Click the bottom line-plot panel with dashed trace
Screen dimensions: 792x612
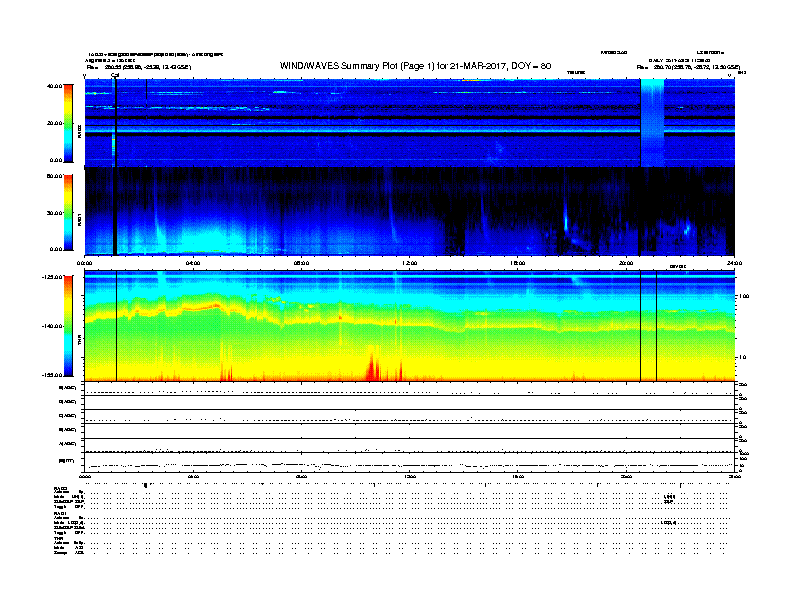(409, 462)
